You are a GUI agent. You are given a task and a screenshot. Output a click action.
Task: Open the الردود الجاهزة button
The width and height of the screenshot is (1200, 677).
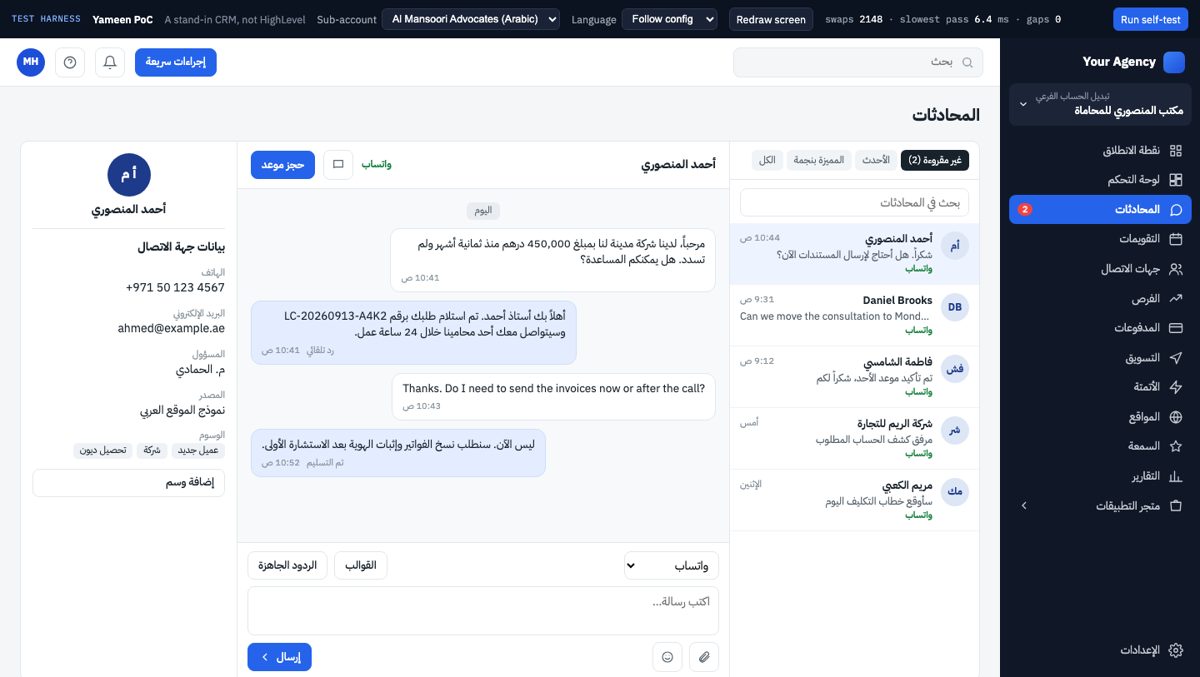click(287, 566)
